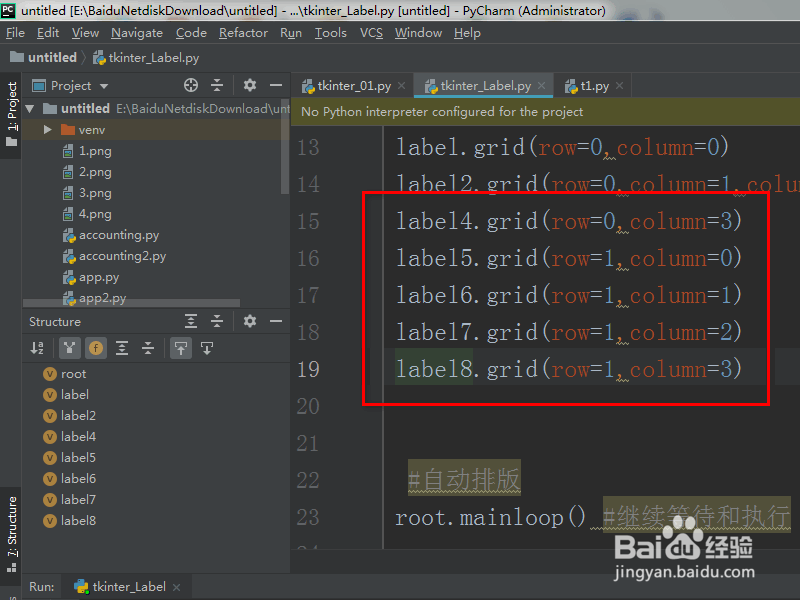Open the Tools menu
This screenshot has width=800, height=600.
(331, 33)
